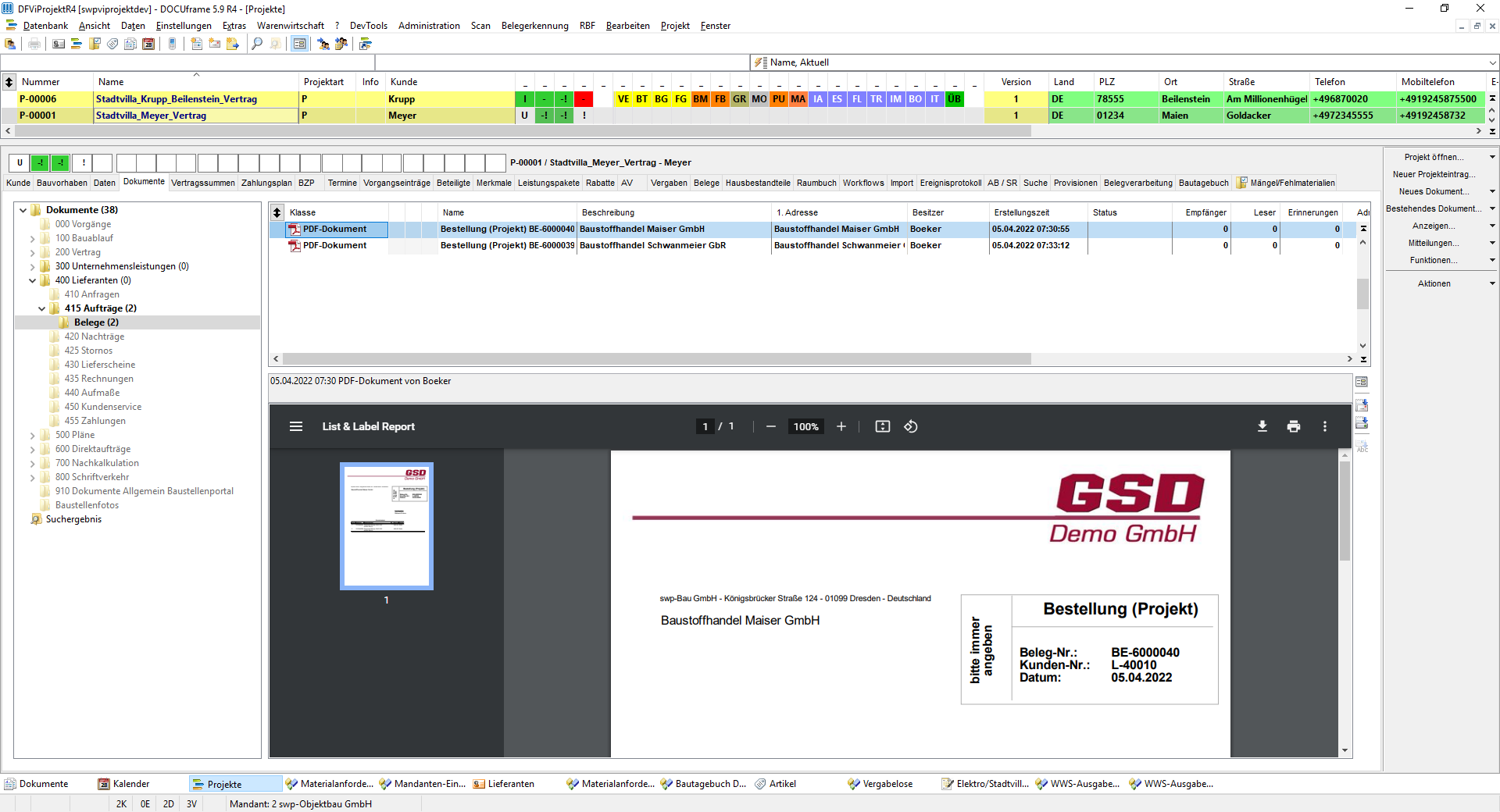This screenshot has width=1500, height=812.
Task: Open the Projekt öffnen dropdown arrow
Action: point(1492,157)
